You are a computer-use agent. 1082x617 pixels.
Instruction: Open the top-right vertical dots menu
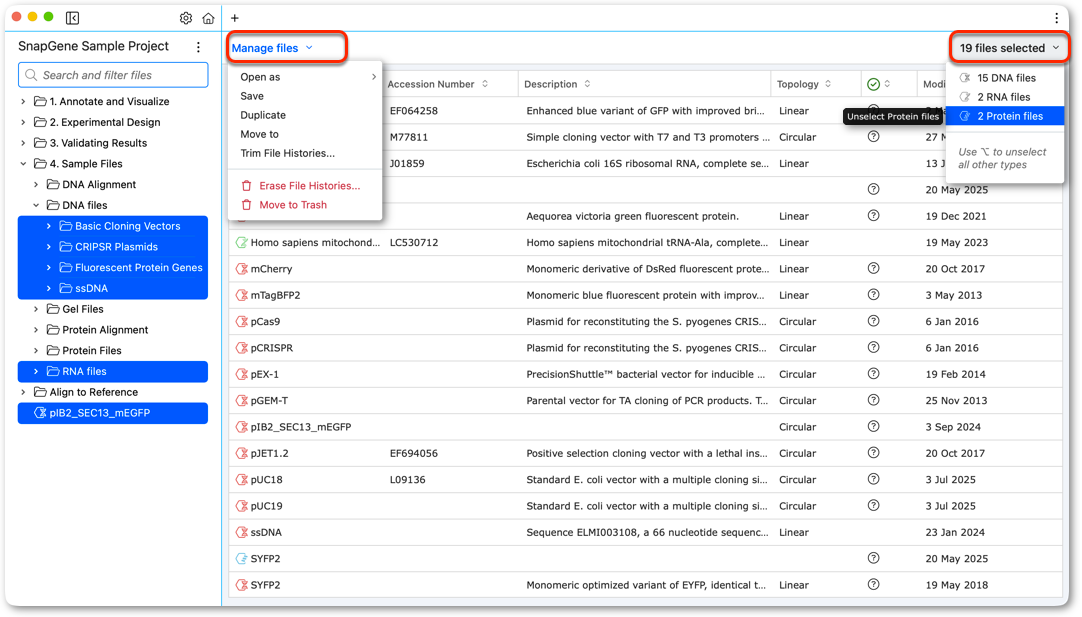1056,18
